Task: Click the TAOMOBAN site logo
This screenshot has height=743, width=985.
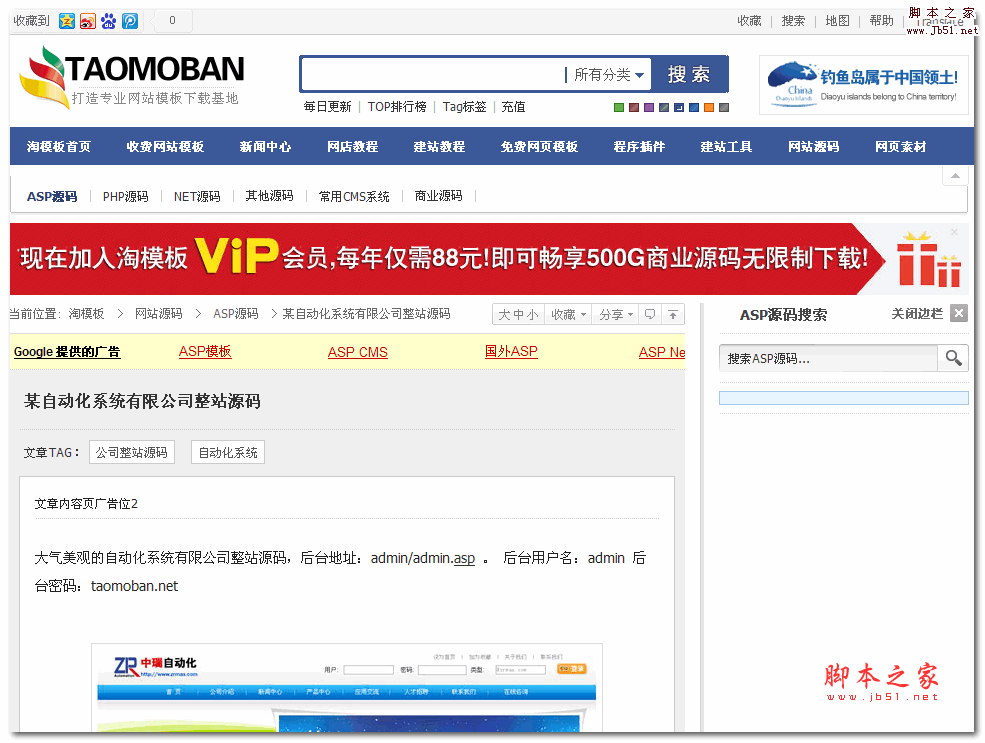Action: pos(132,77)
